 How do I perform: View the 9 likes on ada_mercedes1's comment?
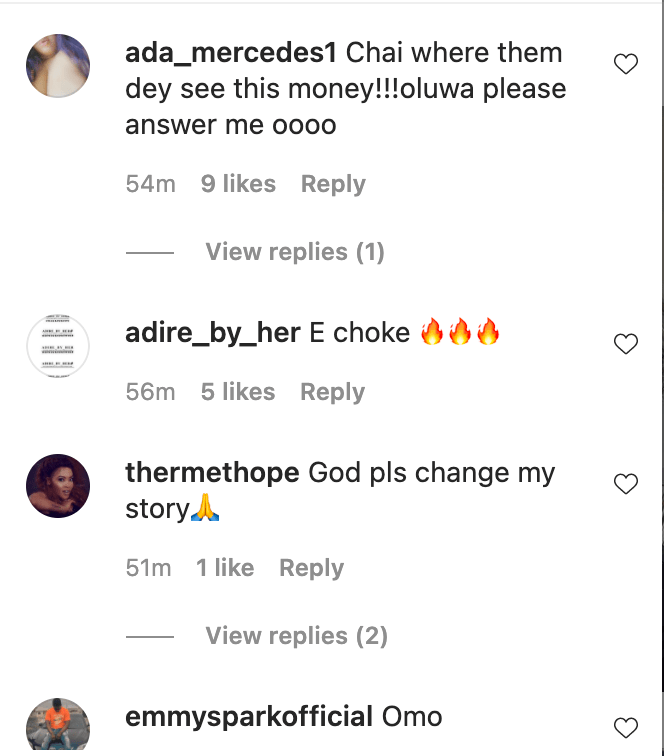pyautogui.click(x=238, y=184)
